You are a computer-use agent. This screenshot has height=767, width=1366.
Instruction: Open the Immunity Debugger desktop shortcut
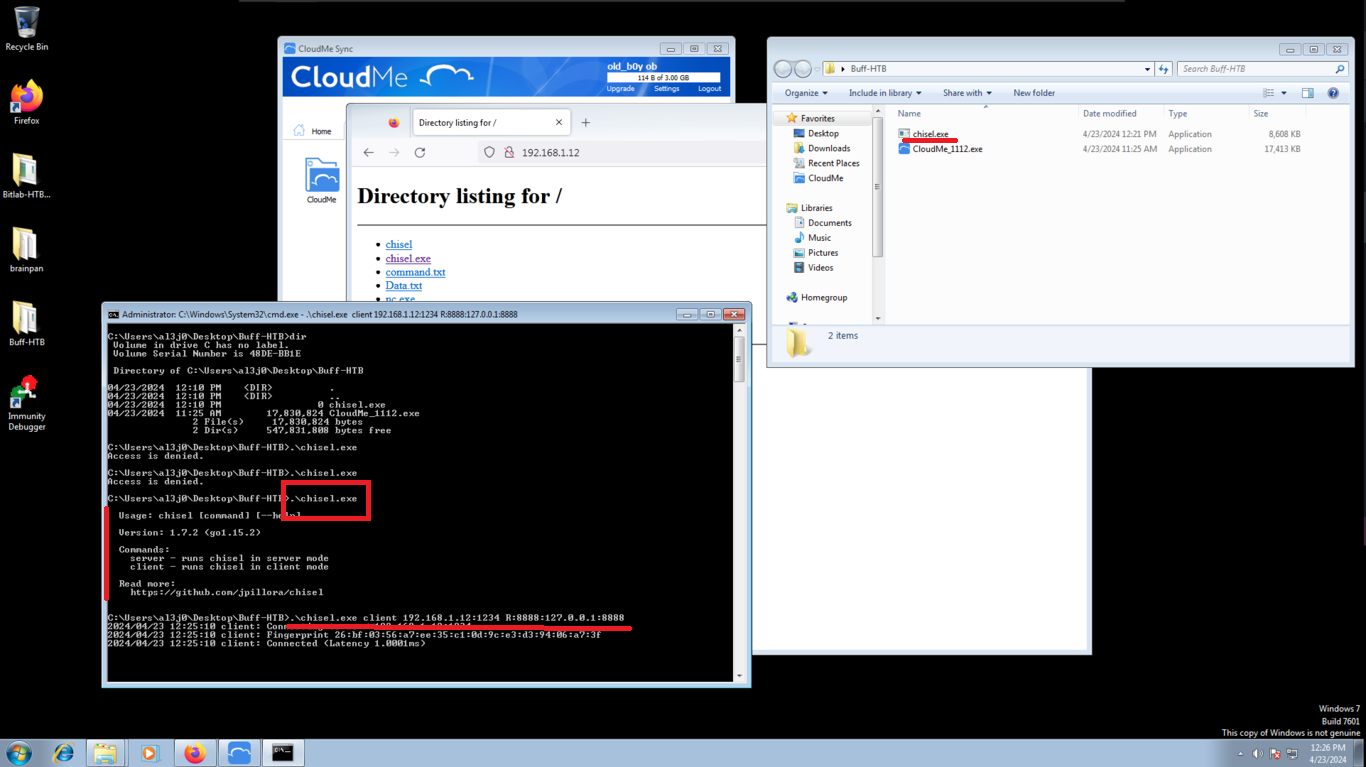(x=27, y=404)
